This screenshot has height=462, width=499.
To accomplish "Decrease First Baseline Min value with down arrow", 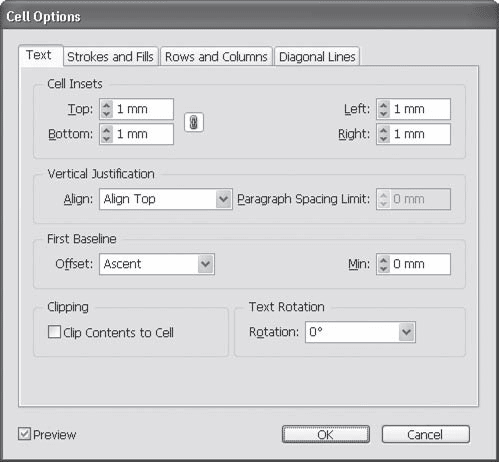I will 384,269.
